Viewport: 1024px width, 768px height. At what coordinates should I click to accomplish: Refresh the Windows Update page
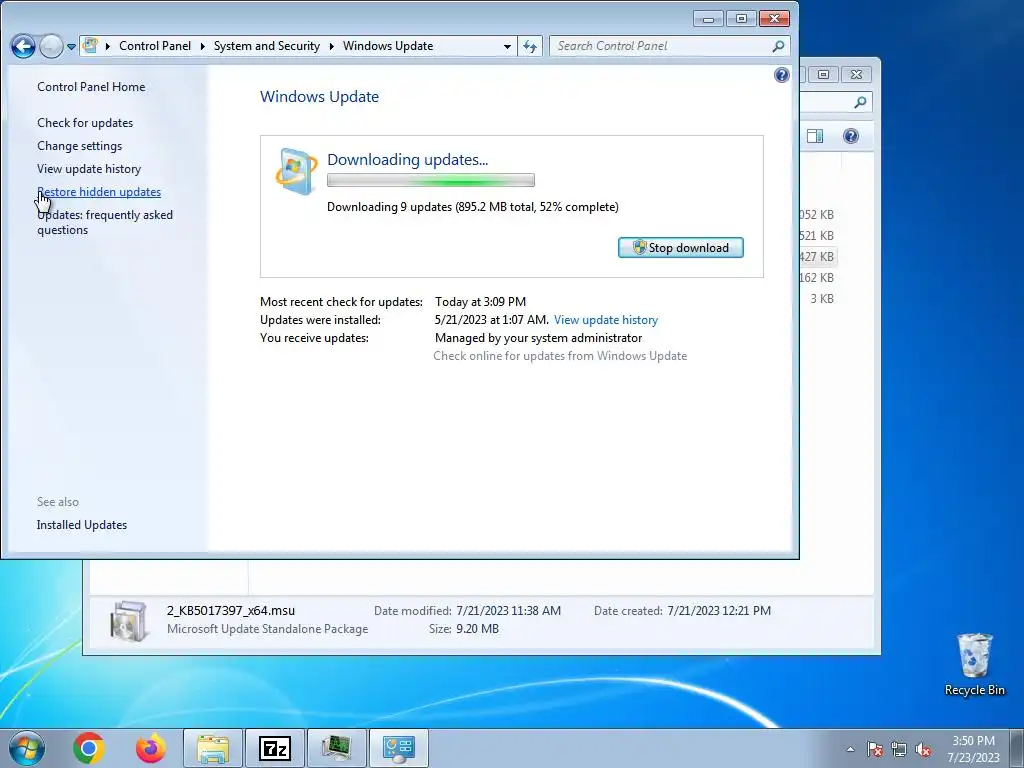[530, 46]
